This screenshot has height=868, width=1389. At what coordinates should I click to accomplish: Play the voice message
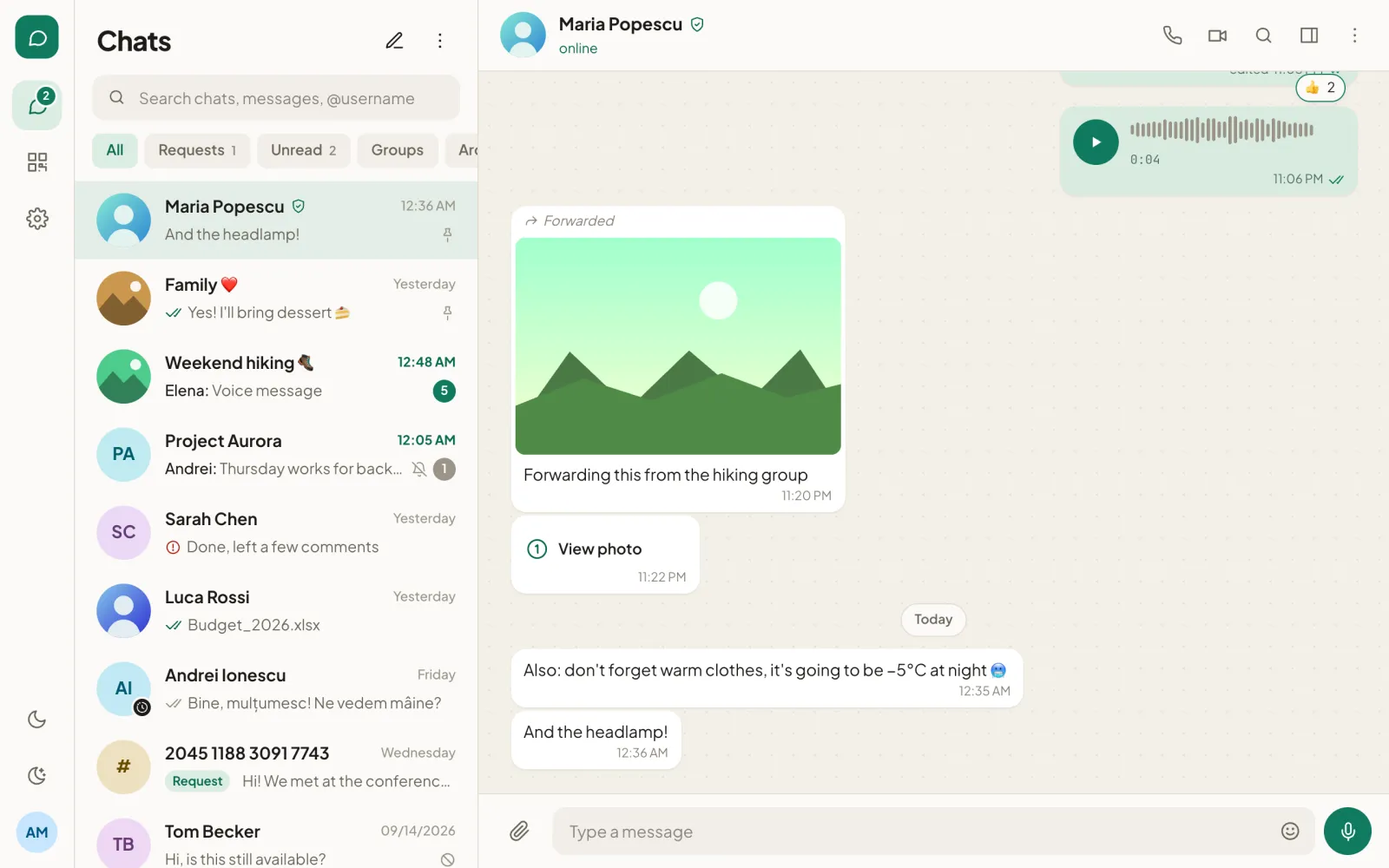(x=1096, y=142)
